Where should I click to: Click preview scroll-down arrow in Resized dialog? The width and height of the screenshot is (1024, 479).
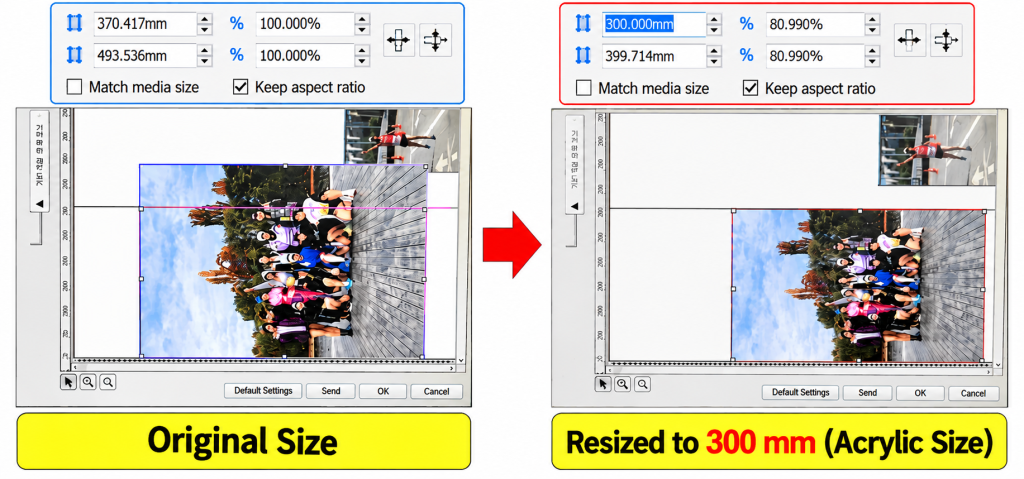click(x=997, y=363)
